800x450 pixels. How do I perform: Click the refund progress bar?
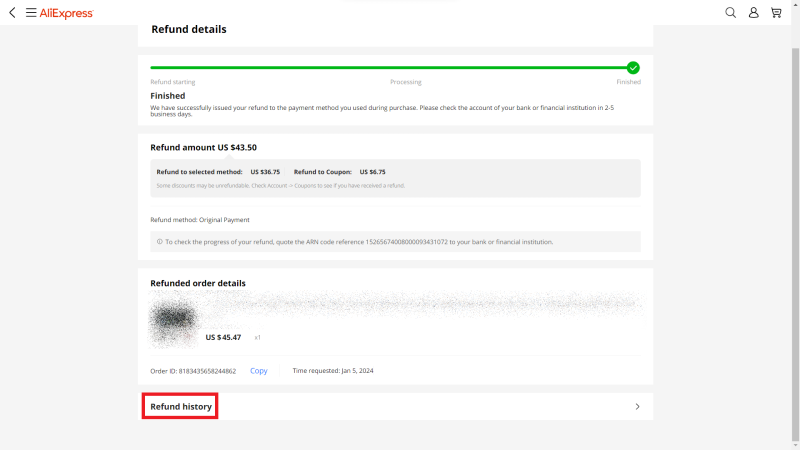390,68
